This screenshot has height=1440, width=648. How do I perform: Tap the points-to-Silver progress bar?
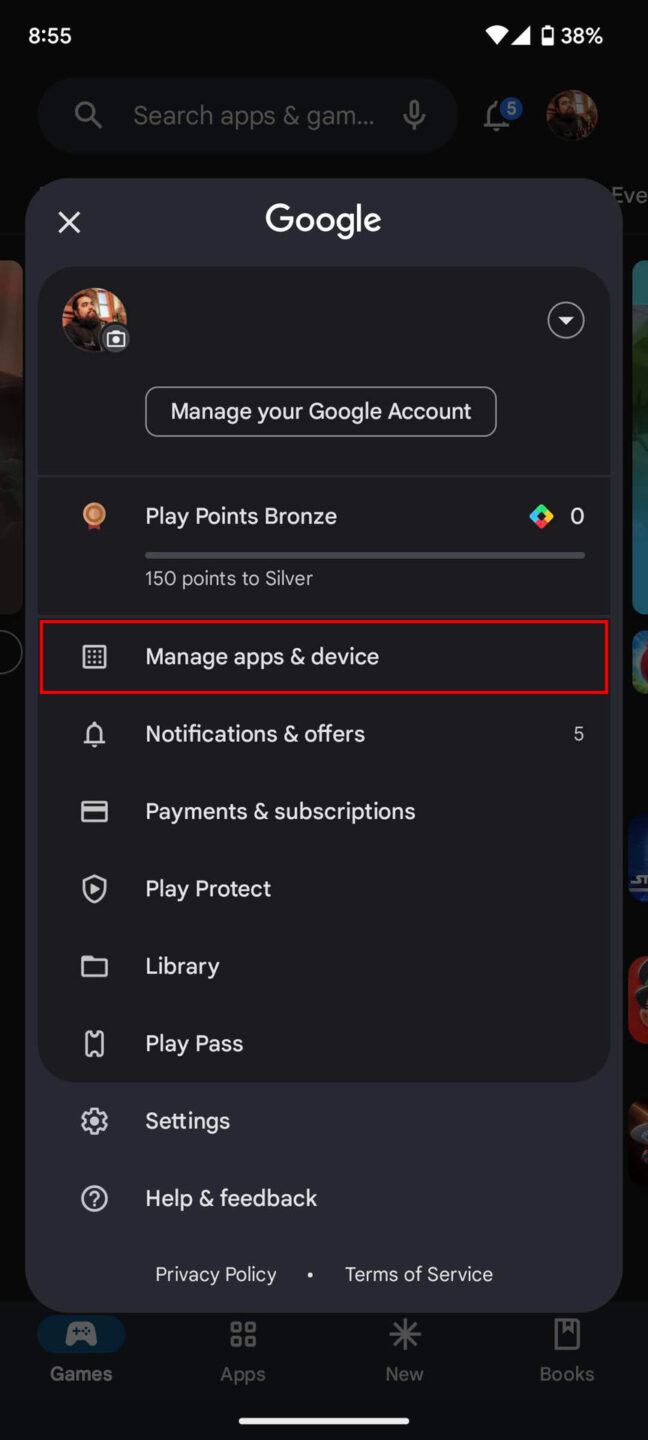coord(364,554)
